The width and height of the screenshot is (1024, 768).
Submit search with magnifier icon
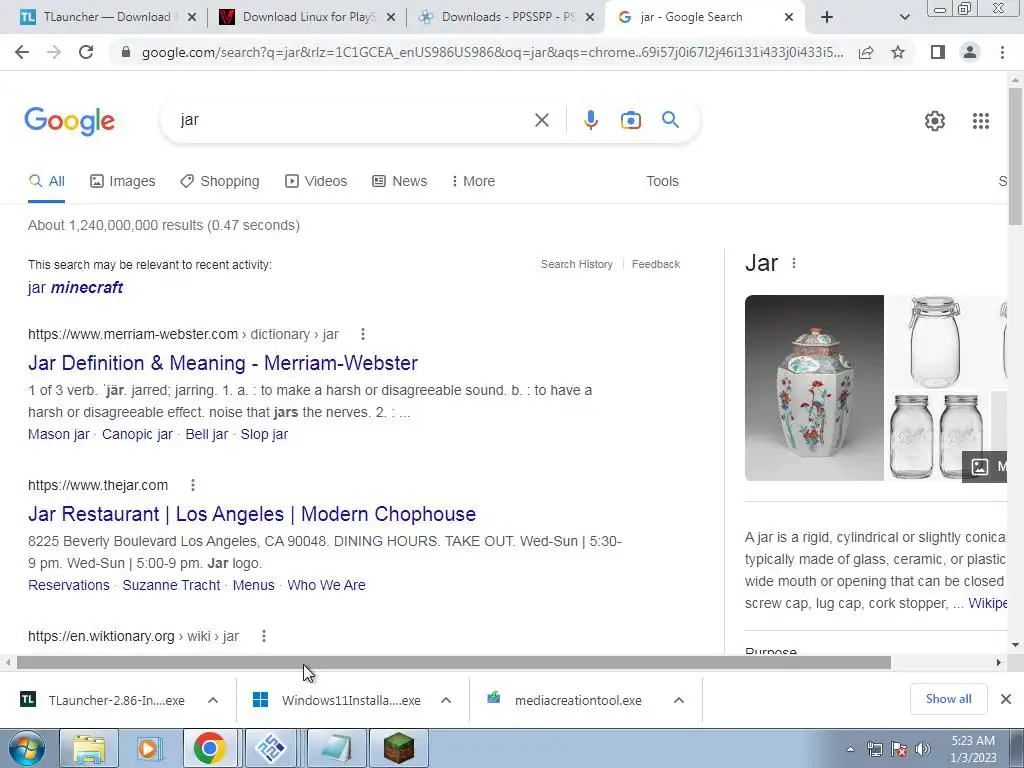pos(670,120)
